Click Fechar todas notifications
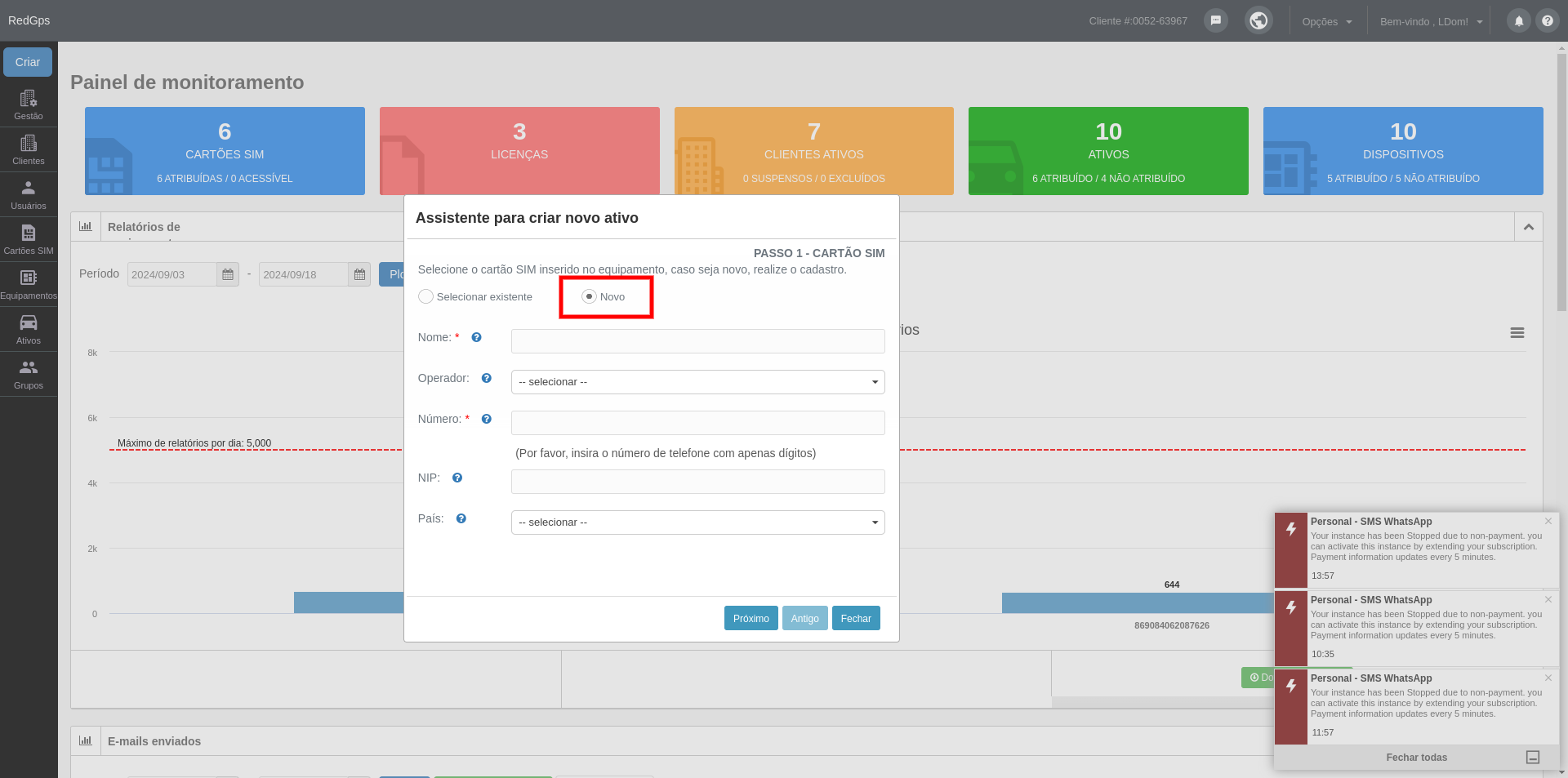The image size is (1568, 778). tap(1416, 758)
